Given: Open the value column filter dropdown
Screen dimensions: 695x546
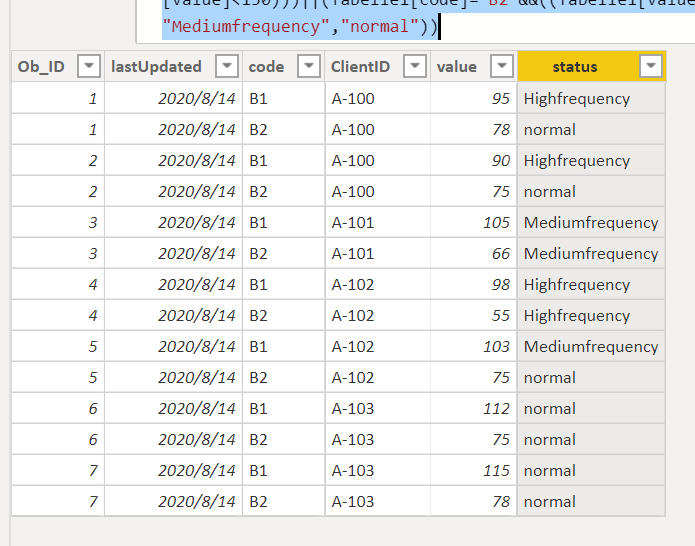Looking at the screenshot, I should pyautogui.click(x=502, y=66).
